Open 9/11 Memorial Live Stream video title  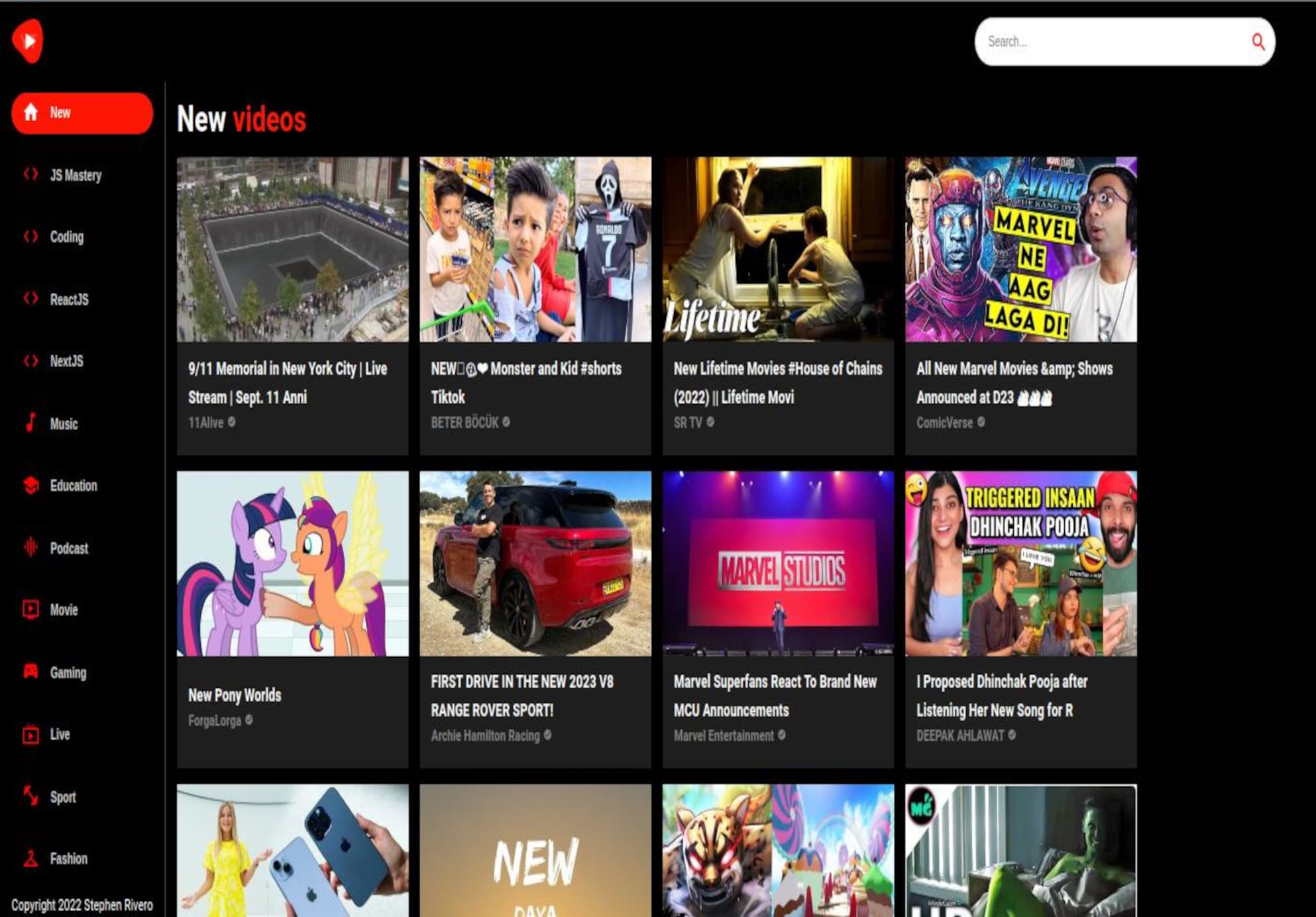pyautogui.click(x=288, y=383)
